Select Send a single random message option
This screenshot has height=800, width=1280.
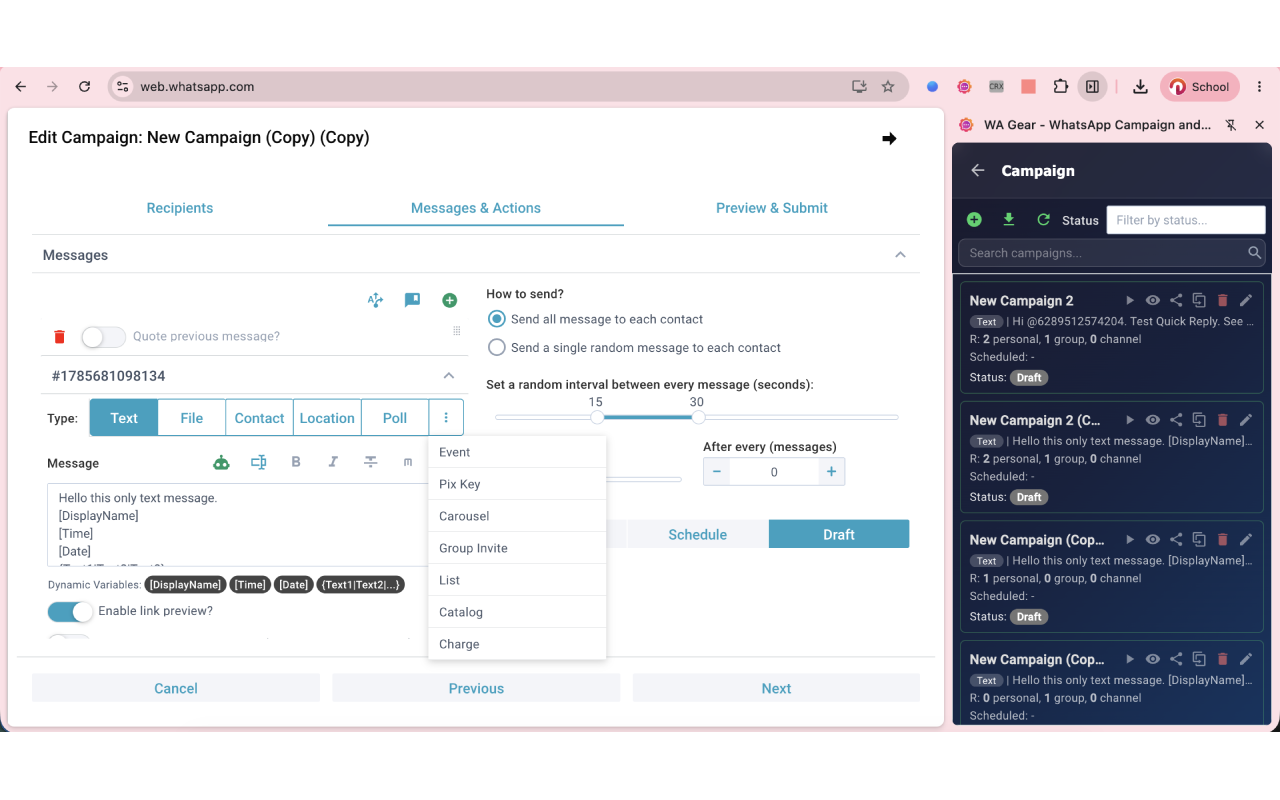click(634, 348)
